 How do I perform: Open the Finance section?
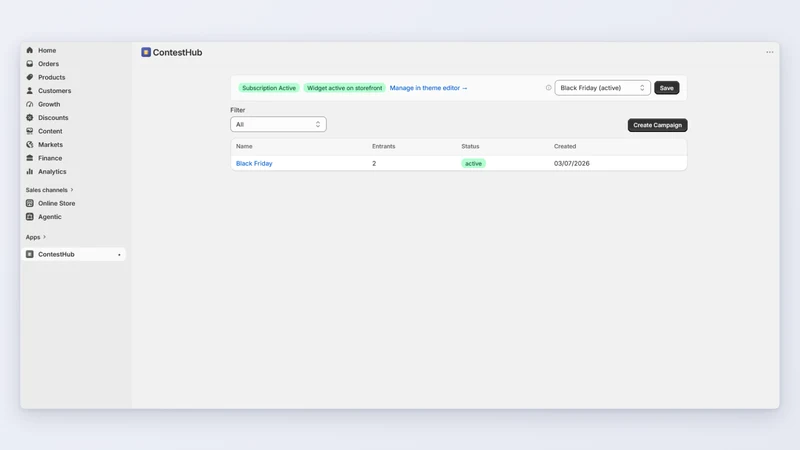[x=50, y=158]
